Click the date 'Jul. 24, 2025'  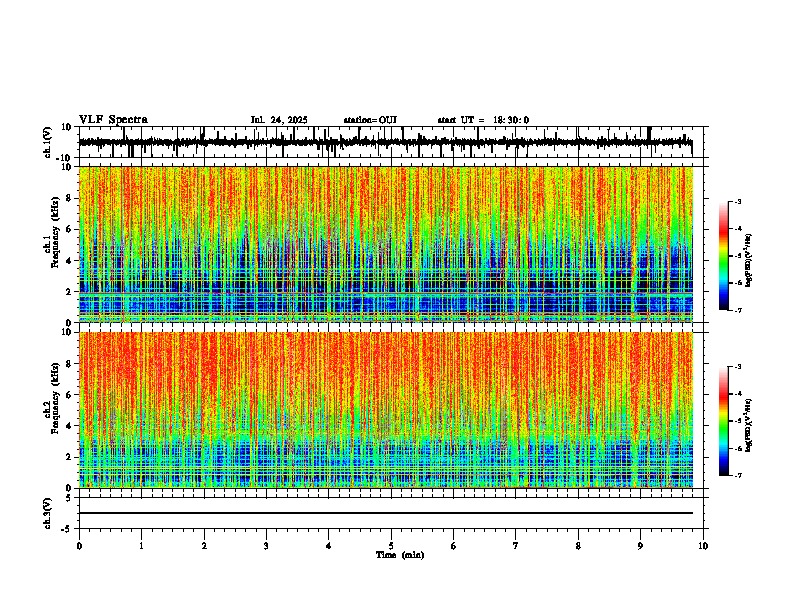pos(279,120)
